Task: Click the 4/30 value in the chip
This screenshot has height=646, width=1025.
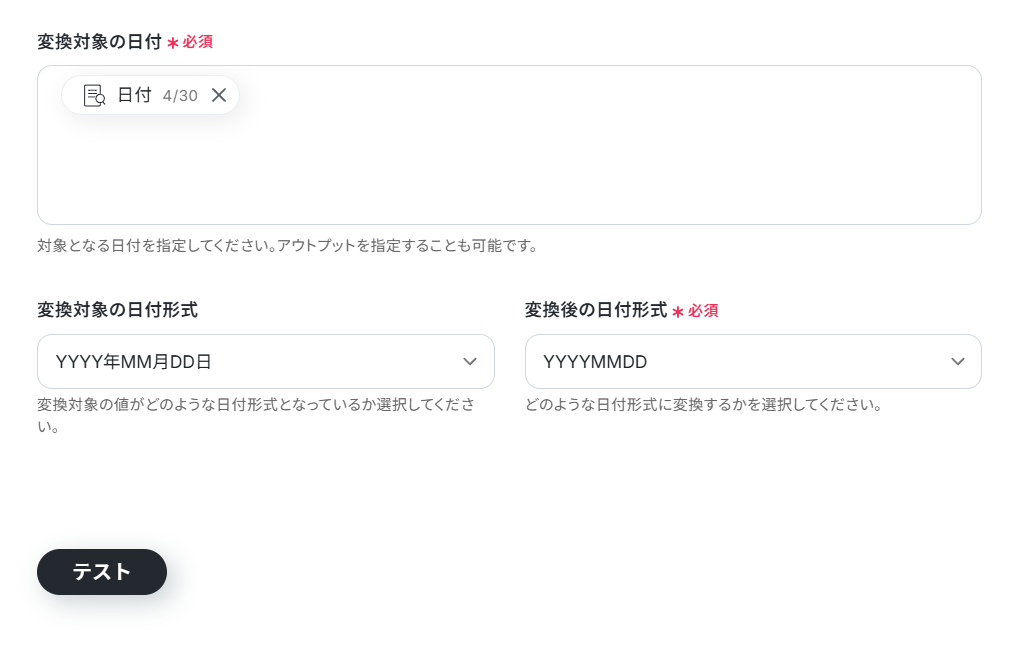Action: click(180, 96)
